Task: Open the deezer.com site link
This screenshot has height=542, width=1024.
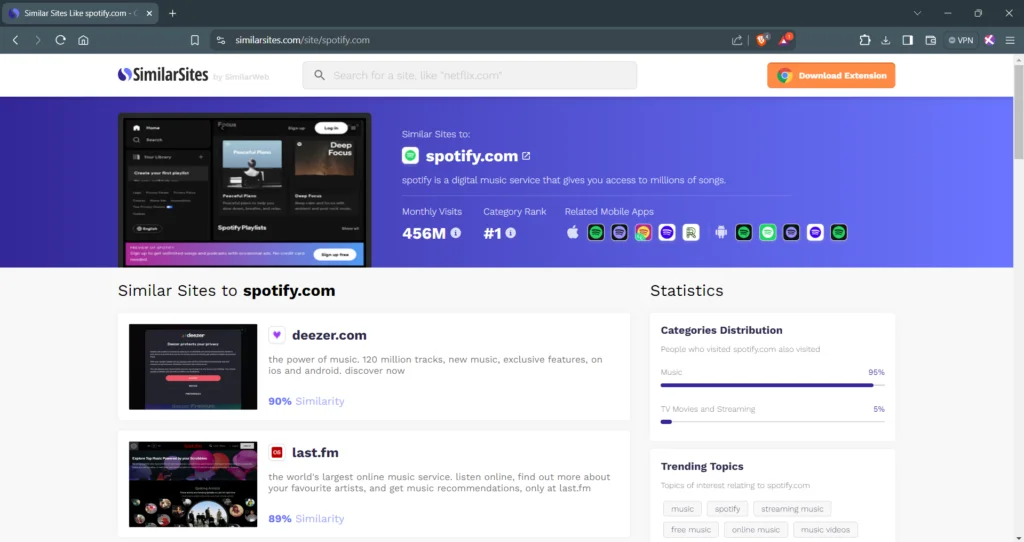Action: pos(329,335)
